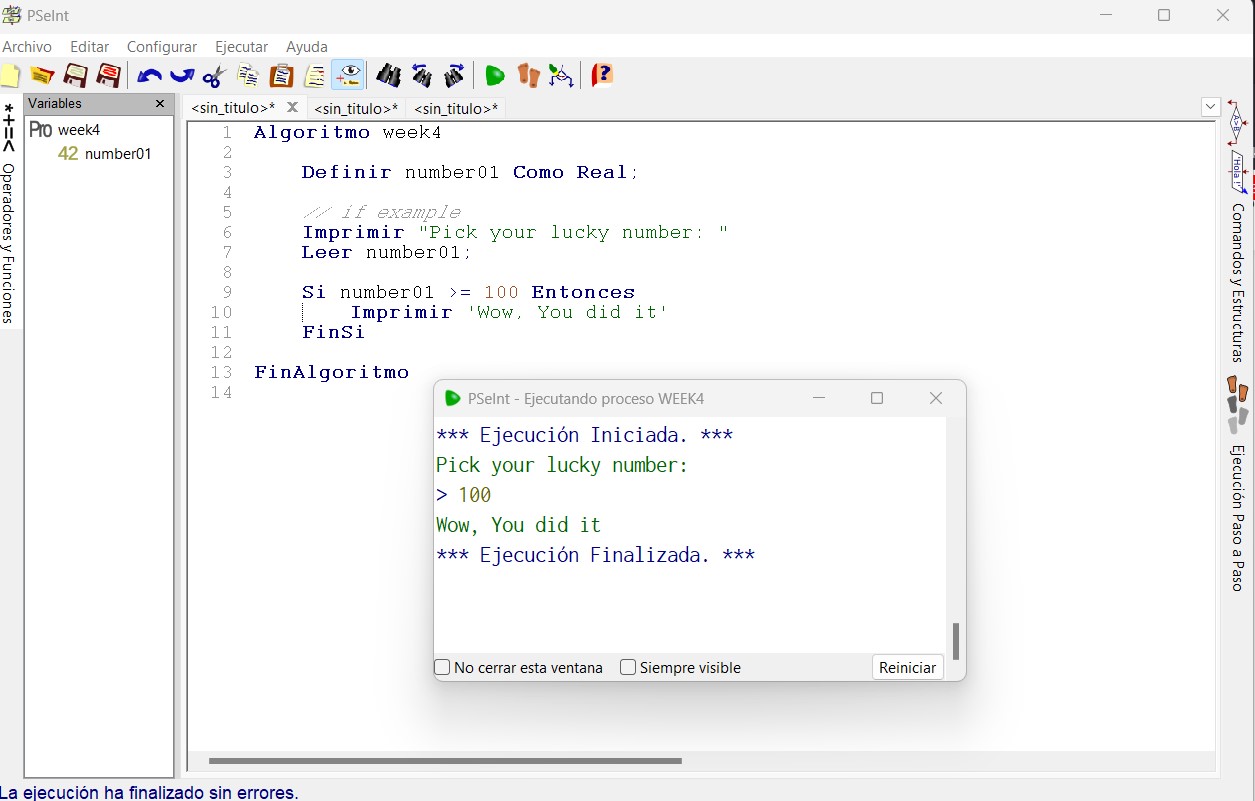Click the Definir number01 Como Real line

470,172
